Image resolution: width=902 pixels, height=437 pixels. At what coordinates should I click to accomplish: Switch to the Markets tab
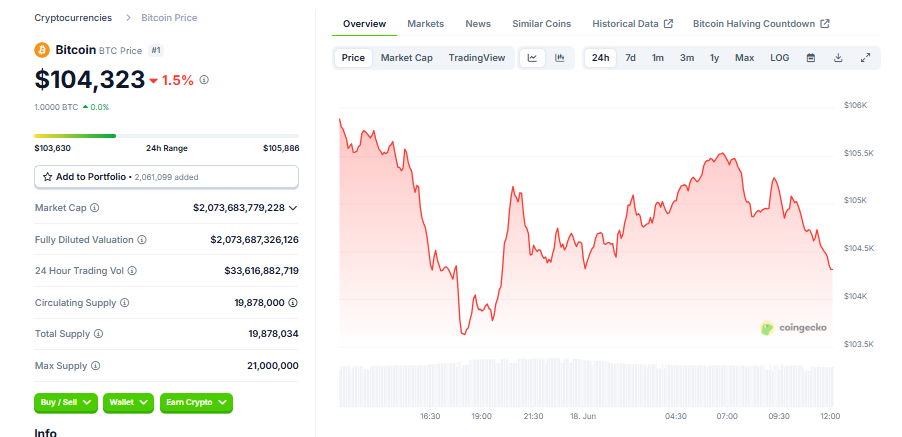[x=426, y=24]
